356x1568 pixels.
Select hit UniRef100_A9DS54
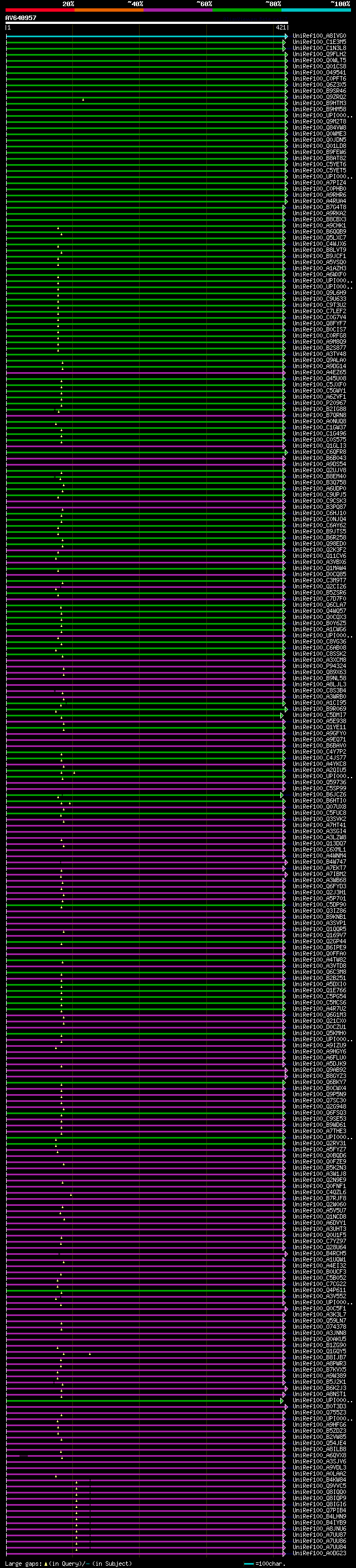(319, 464)
